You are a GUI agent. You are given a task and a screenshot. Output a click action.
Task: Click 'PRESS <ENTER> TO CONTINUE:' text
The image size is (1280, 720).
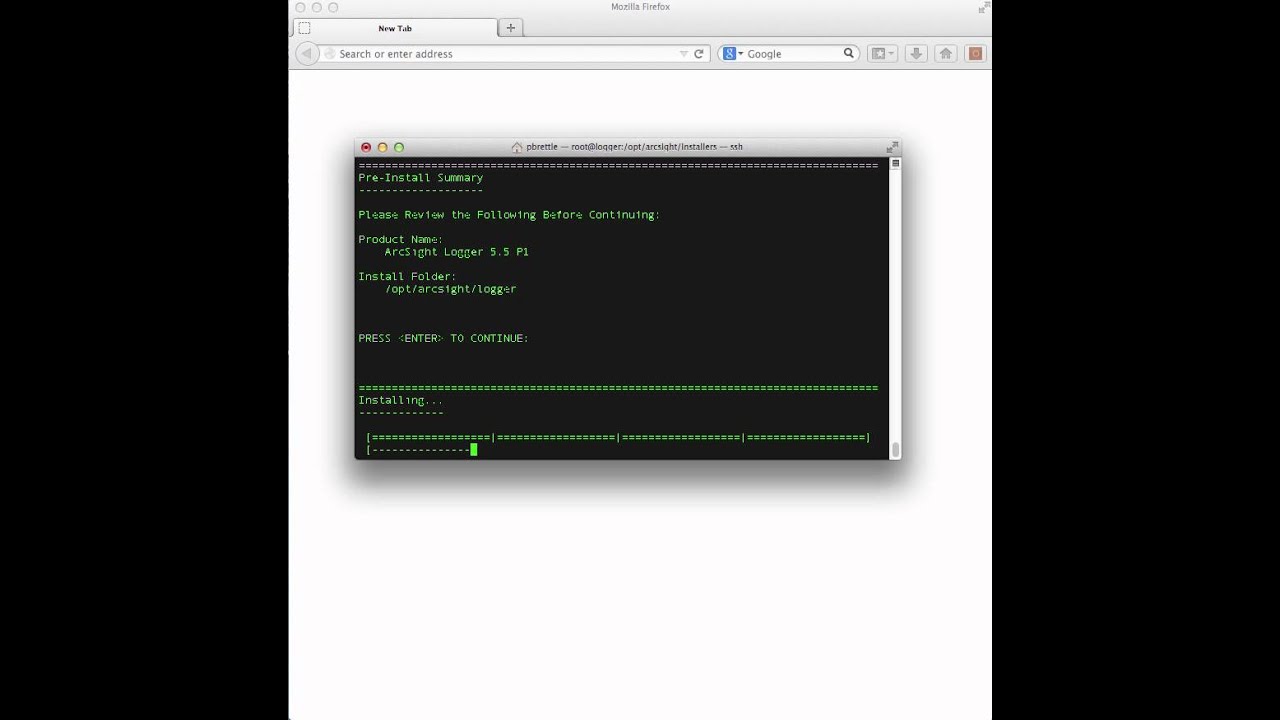pyautogui.click(x=444, y=338)
